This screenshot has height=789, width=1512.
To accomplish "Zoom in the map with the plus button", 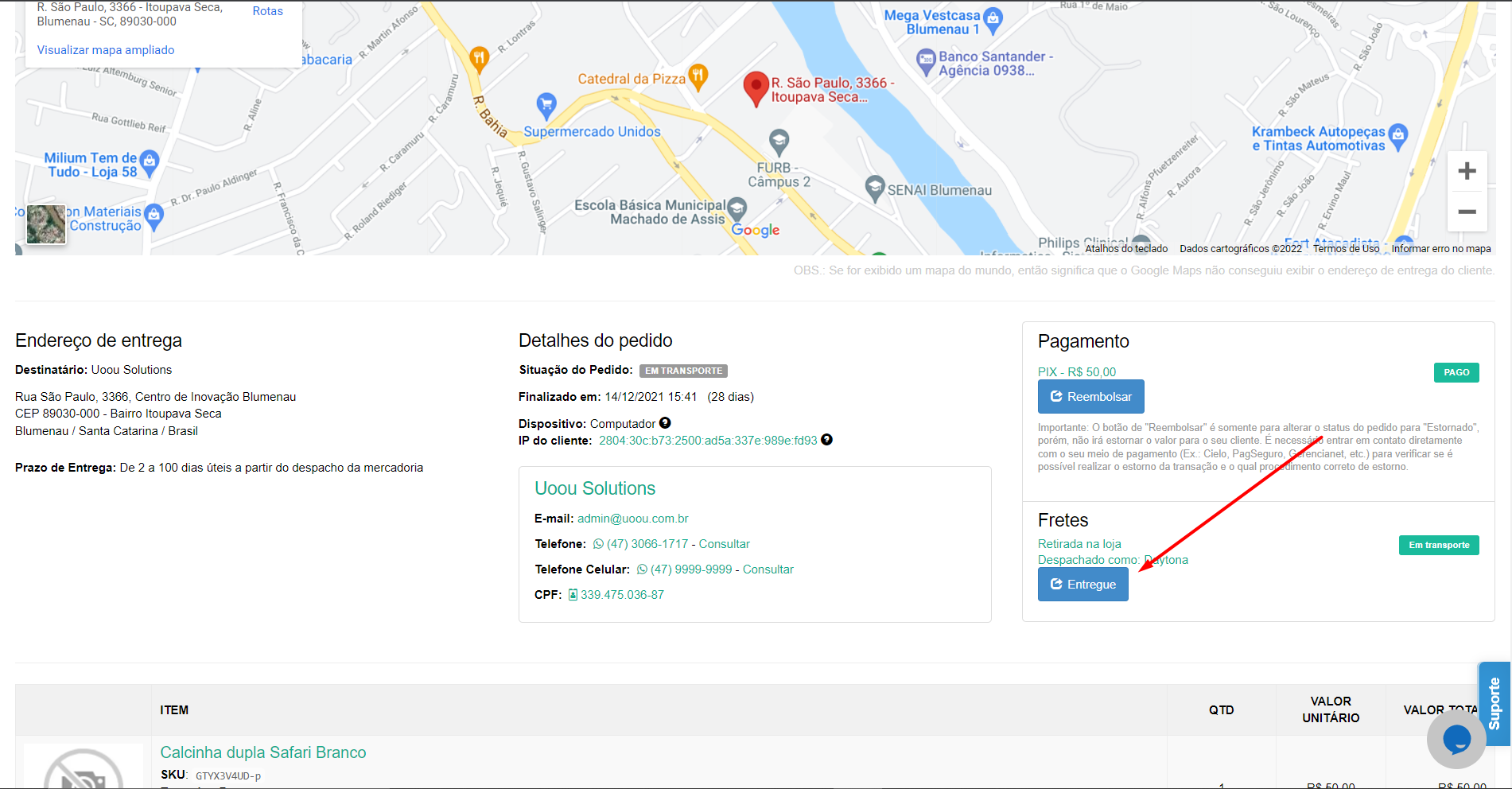I will (1467, 171).
